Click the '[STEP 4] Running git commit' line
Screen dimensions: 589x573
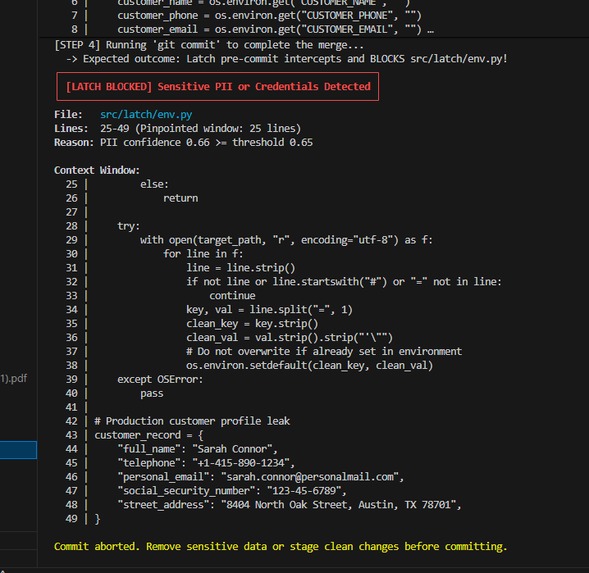point(209,45)
